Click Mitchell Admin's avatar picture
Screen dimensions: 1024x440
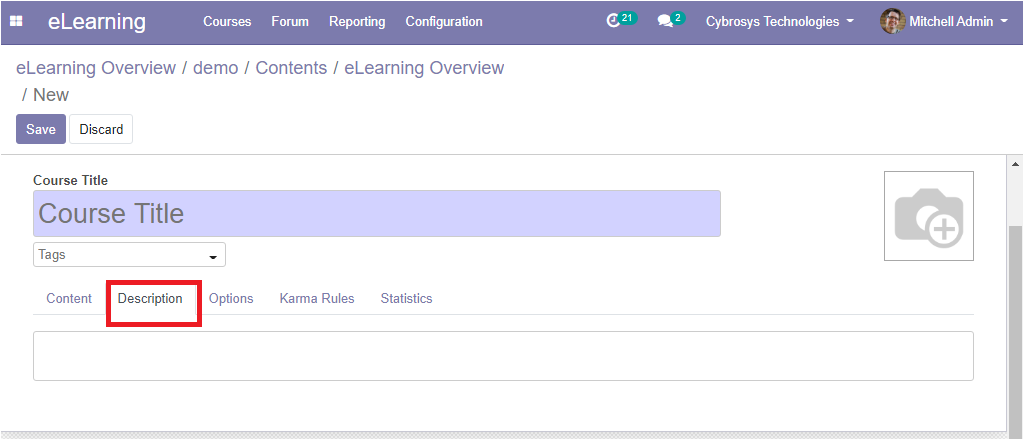click(892, 22)
